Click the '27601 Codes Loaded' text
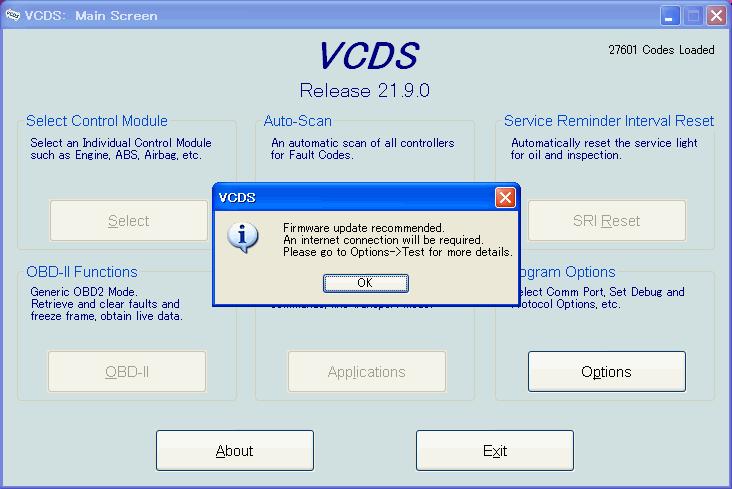 661,50
